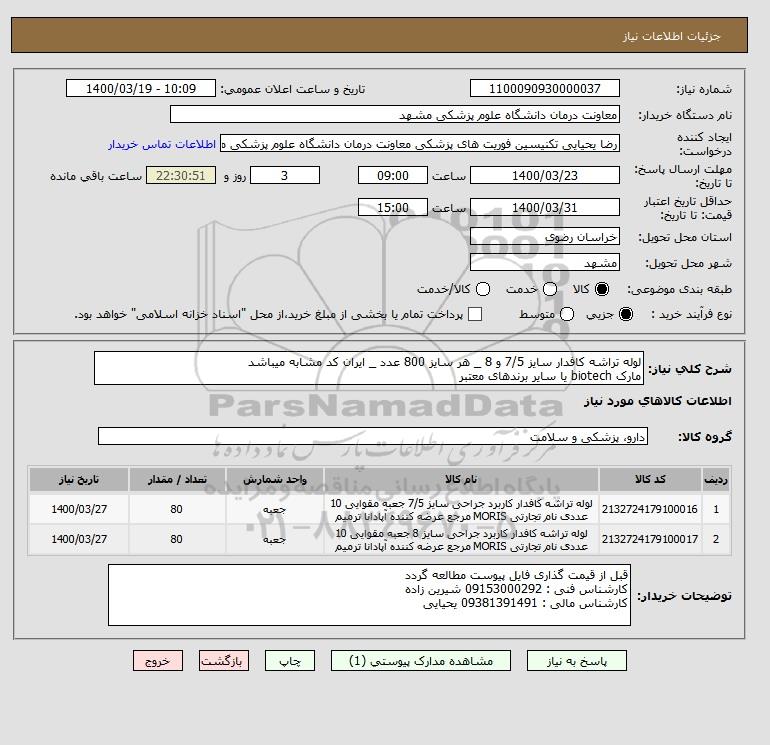This screenshot has height=745, width=770.
Task: Click row 2 quantity 80
Action: [177, 539]
